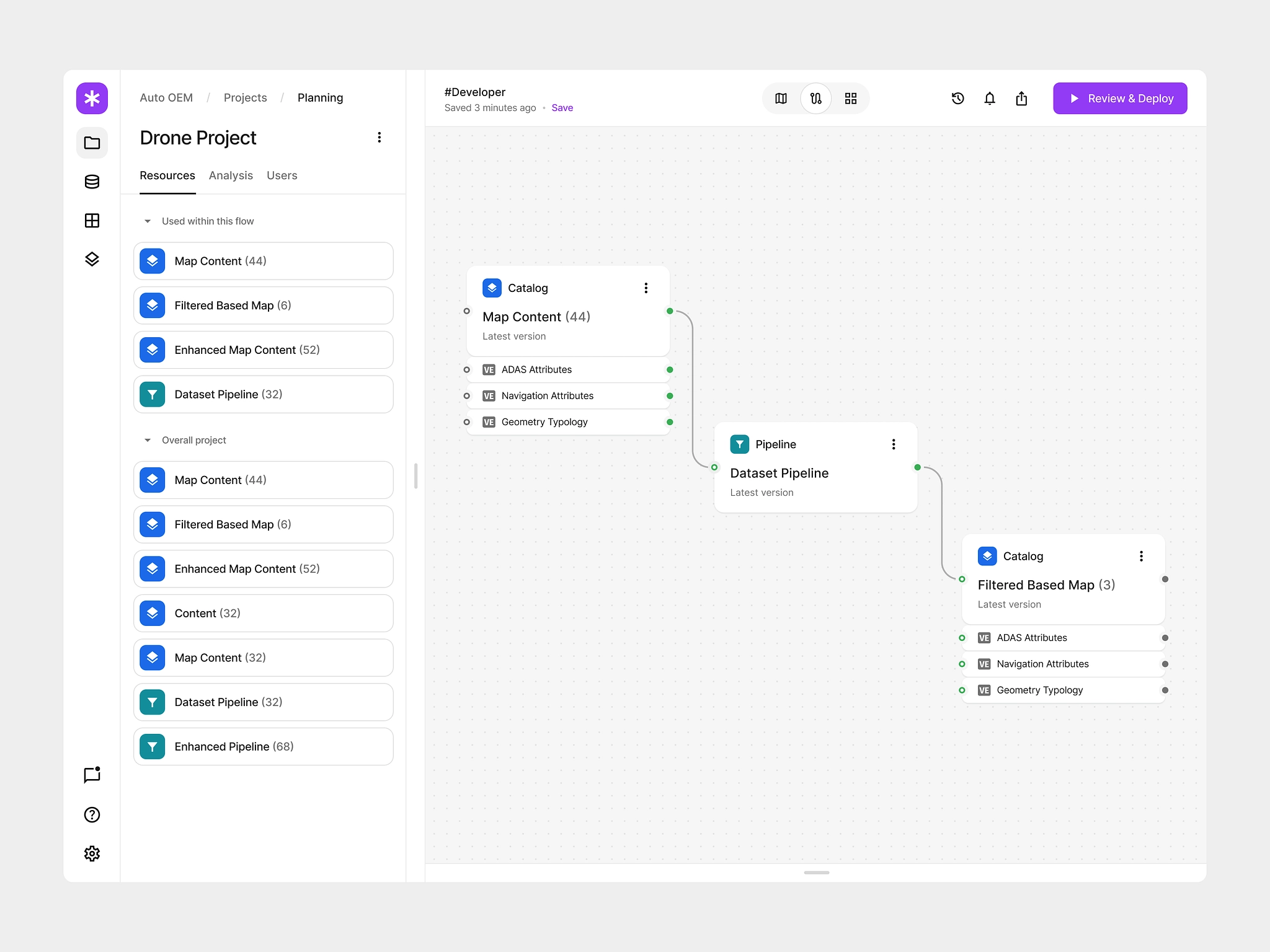Screen dimensions: 1270x952
Task: Click the bottom panel resize handle
Action: click(816, 872)
